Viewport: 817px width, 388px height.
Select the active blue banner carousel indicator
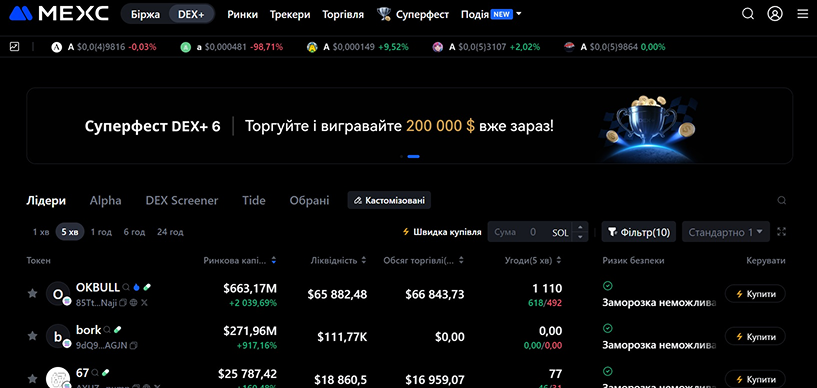[414, 156]
